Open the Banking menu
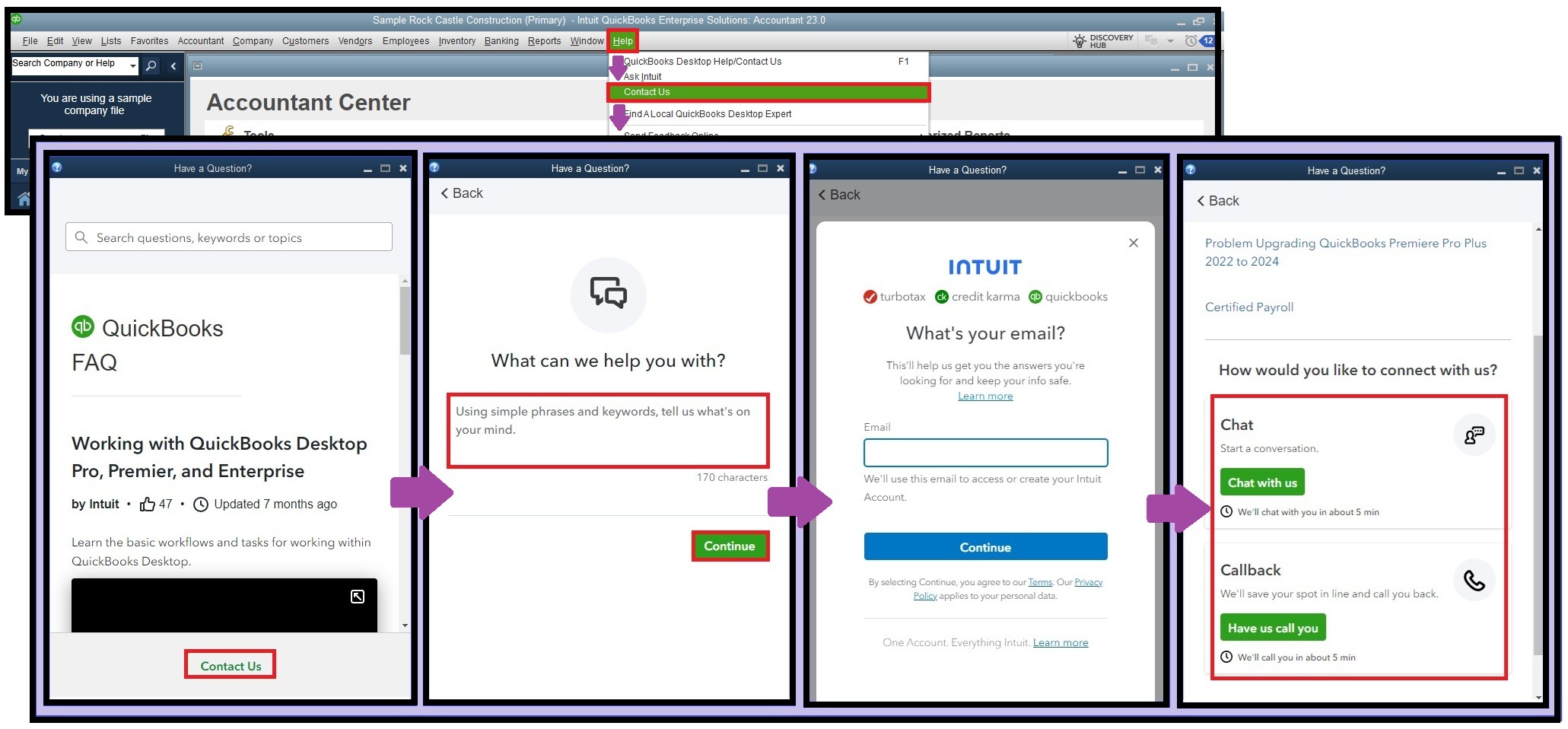1568x729 pixels. point(501,41)
